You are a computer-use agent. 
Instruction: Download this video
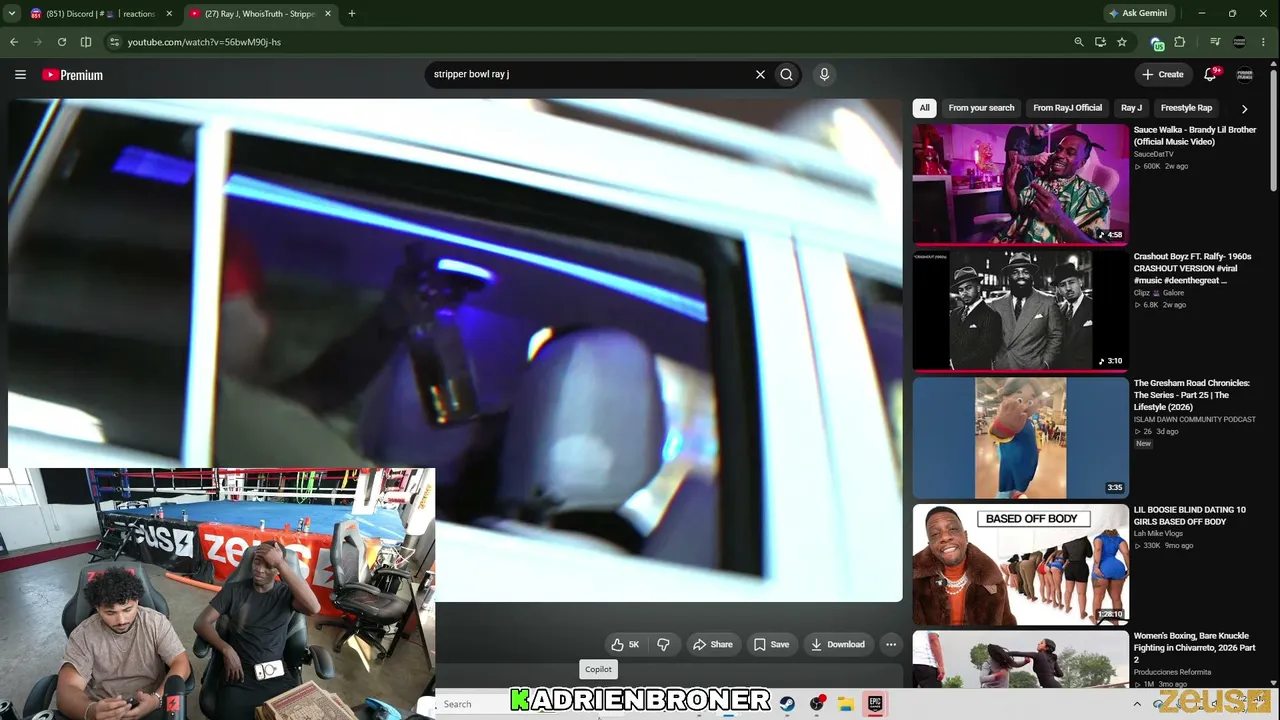click(x=838, y=645)
